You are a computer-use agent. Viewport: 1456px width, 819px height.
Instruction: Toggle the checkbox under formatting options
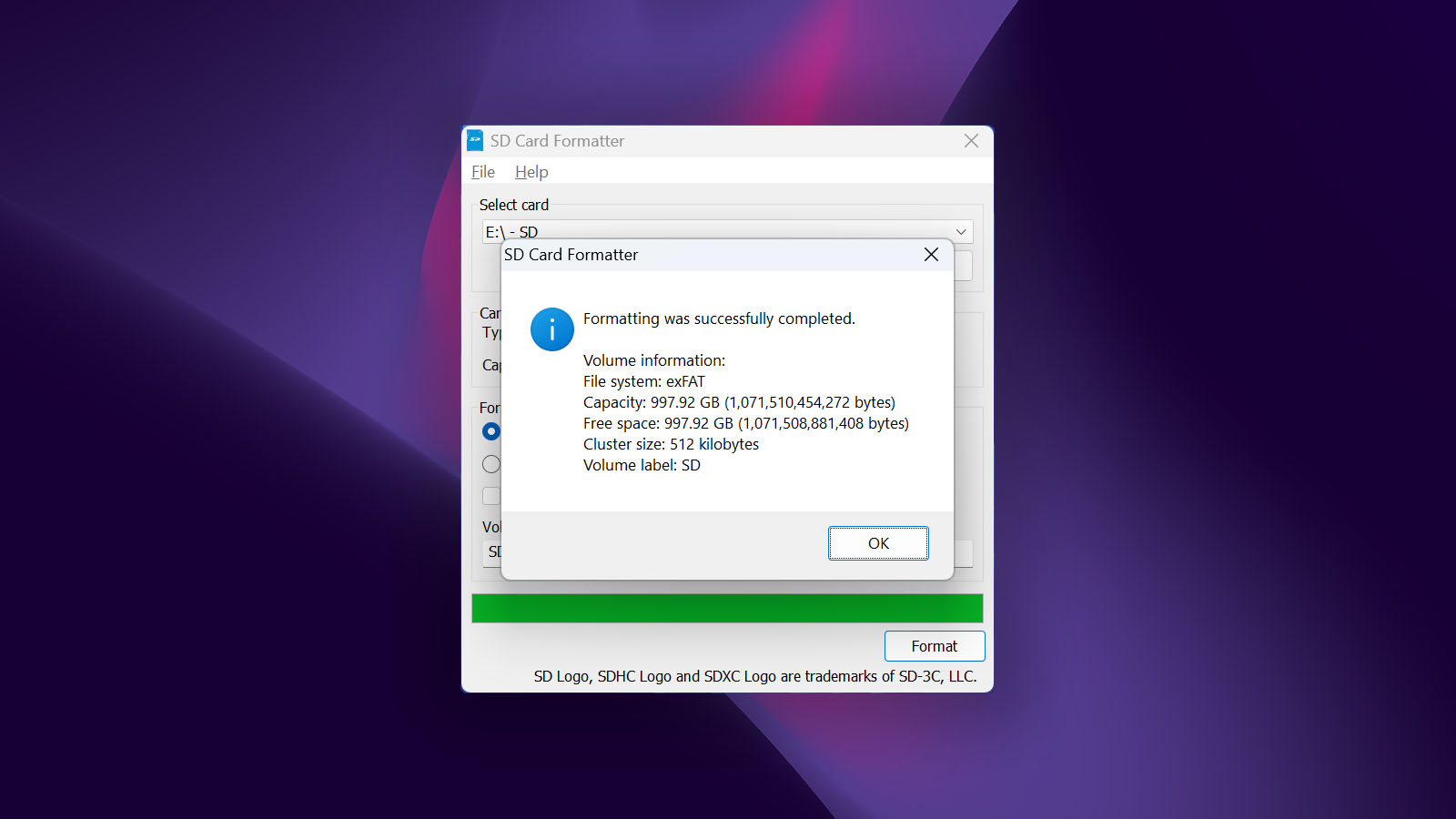click(491, 496)
